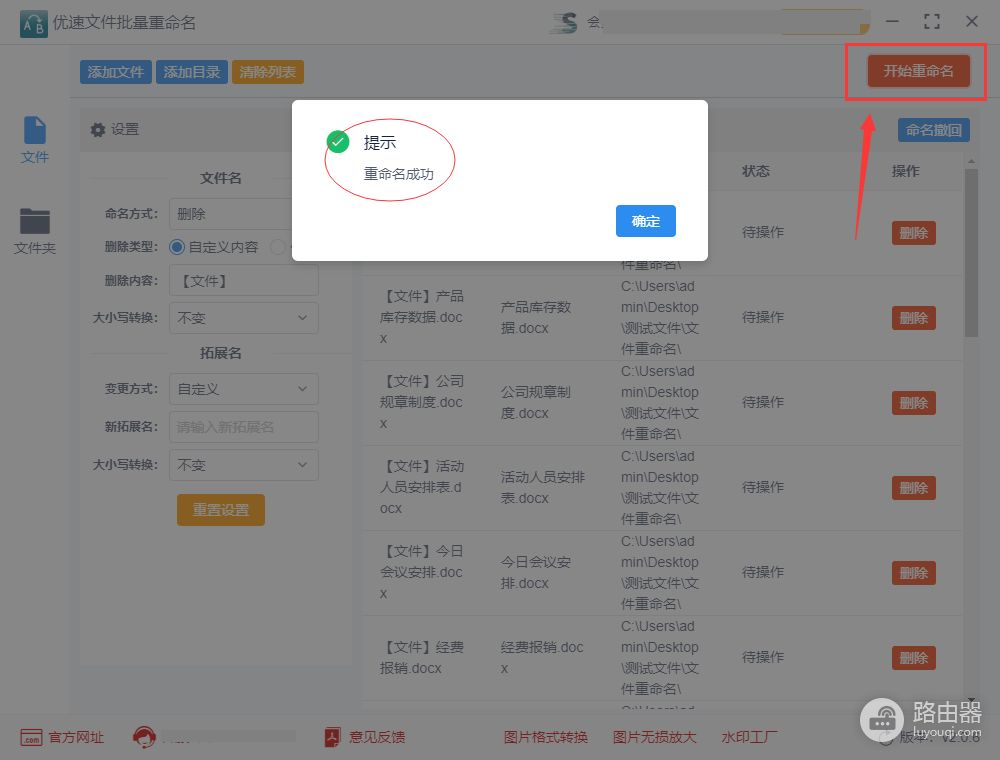1000x760 pixels.
Task: Click the 状态 column header
Action: coord(756,171)
